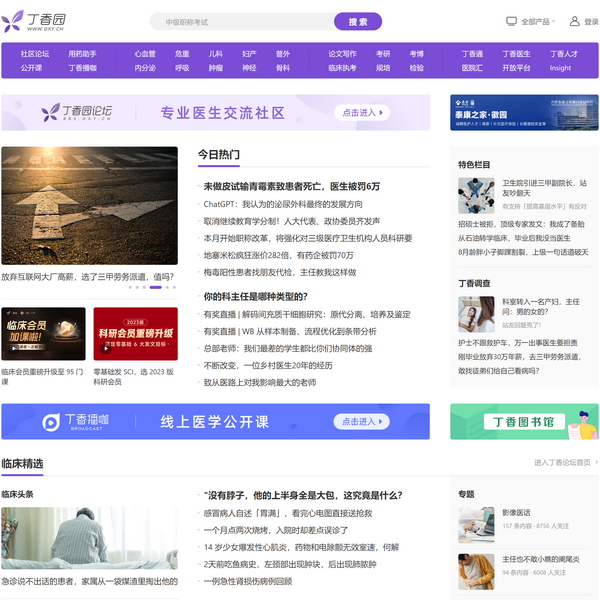Switch to the first carousel dot
This screenshot has width=600, height=600.
click(130, 287)
